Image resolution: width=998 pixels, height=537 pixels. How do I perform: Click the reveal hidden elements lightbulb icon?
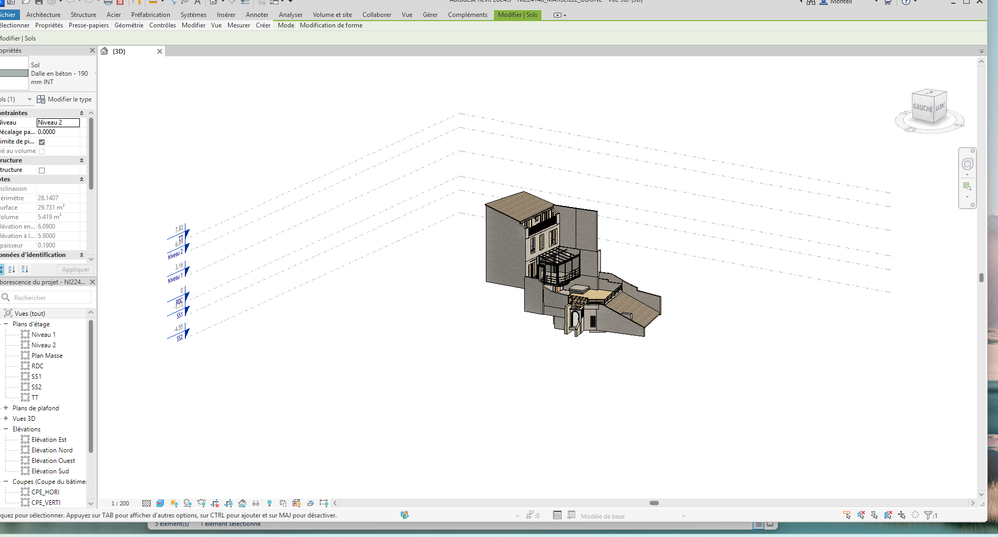[269, 503]
